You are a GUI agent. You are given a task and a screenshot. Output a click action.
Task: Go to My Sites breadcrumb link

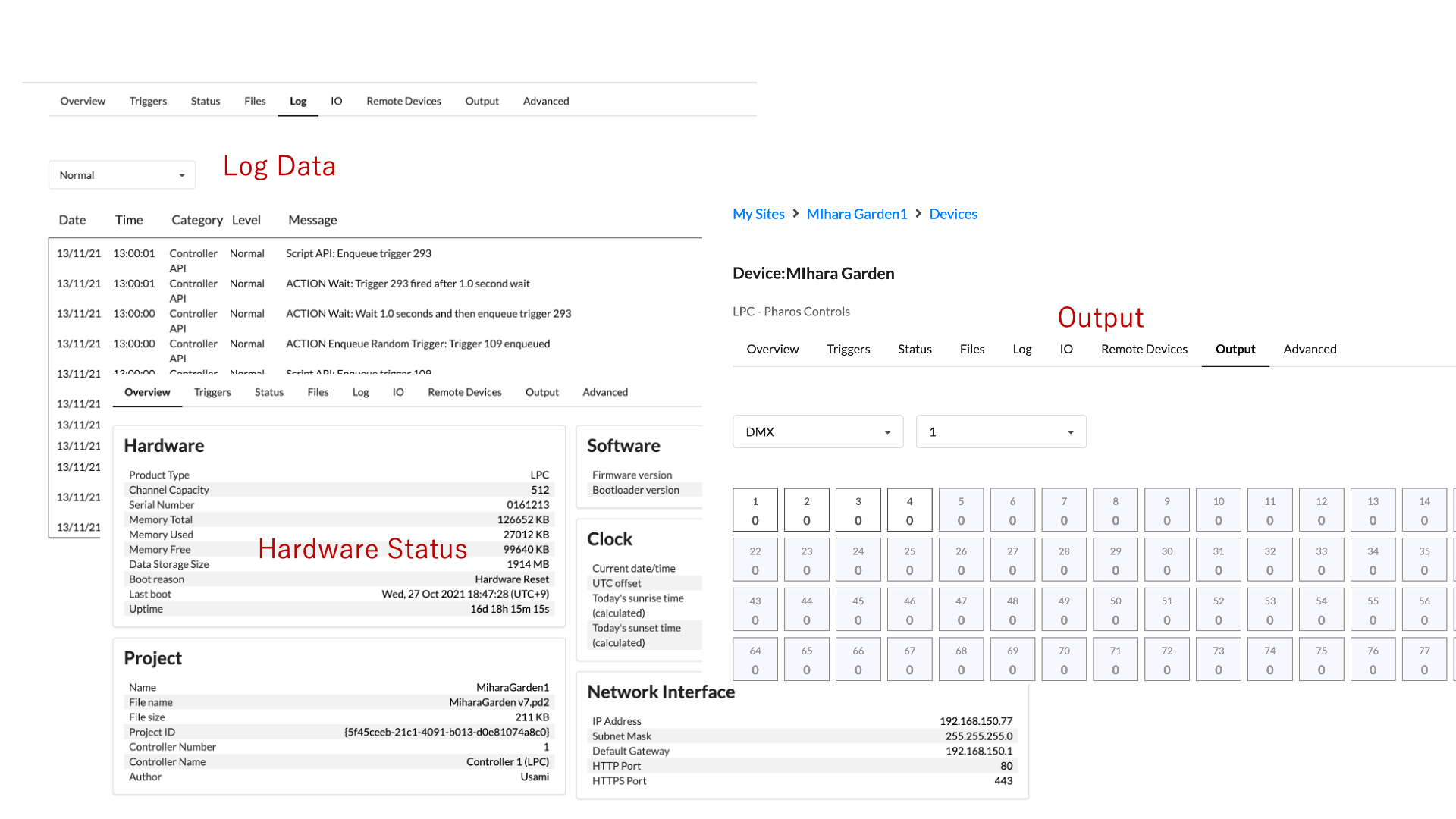coord(758,214)
